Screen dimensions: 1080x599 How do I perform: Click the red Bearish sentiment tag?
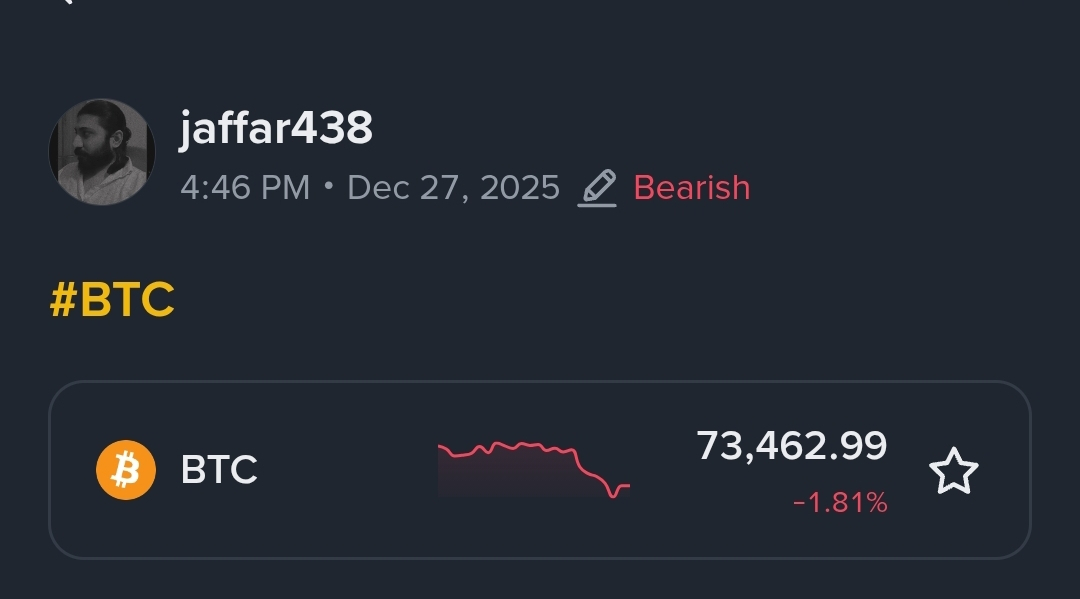(691, 188)
